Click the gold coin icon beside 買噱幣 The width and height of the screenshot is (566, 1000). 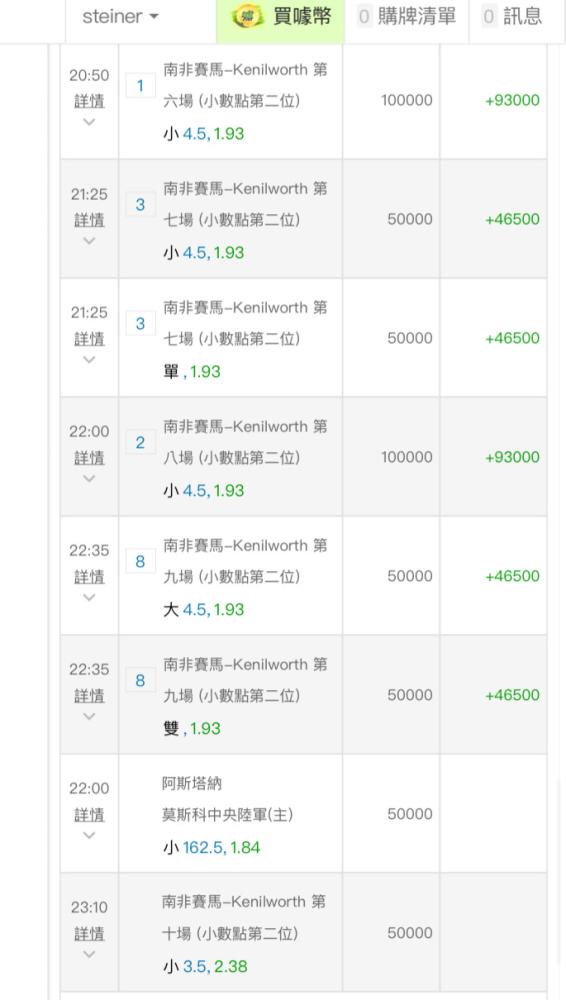[x=248, y=17]
